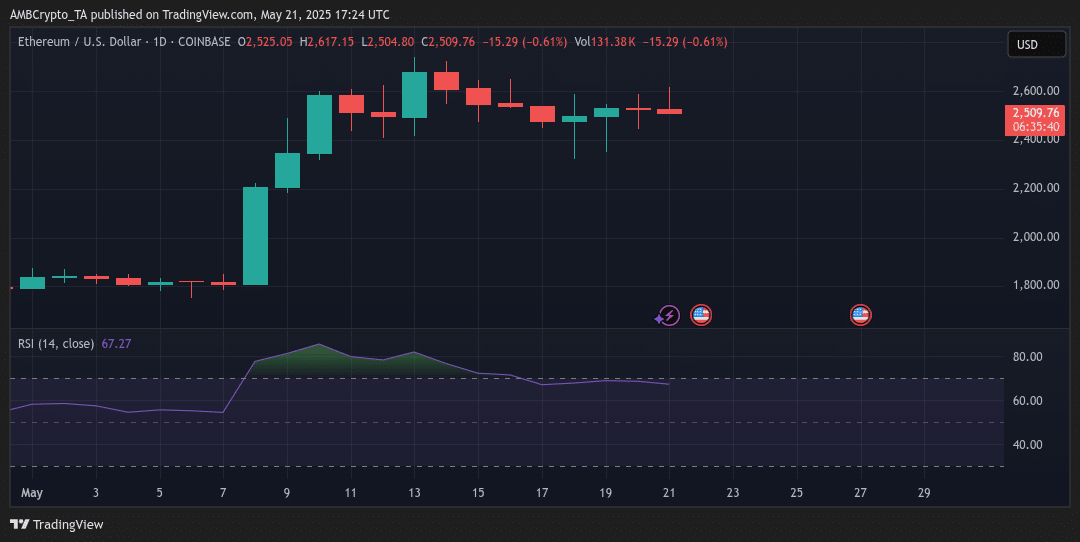Click the TradingView logo at bottom left
The image size is (1080, 542).
coord(57,524)
